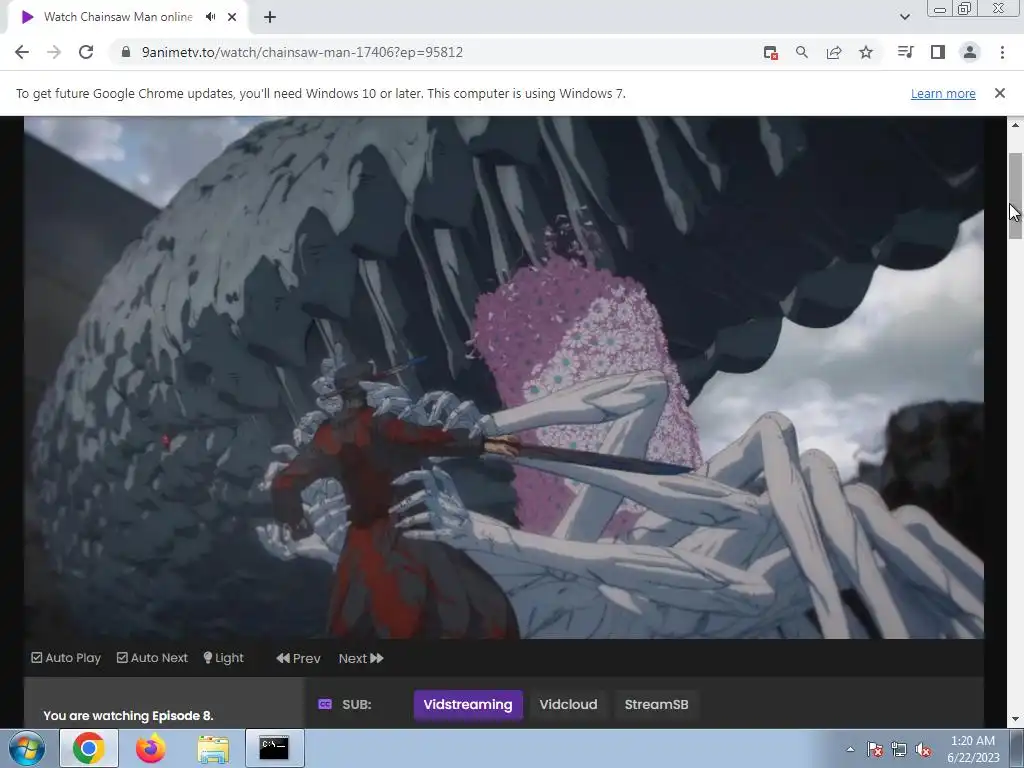Open the Chrome three-dot menu
Screen dimensions: 1024x768
coord(1002,52)
